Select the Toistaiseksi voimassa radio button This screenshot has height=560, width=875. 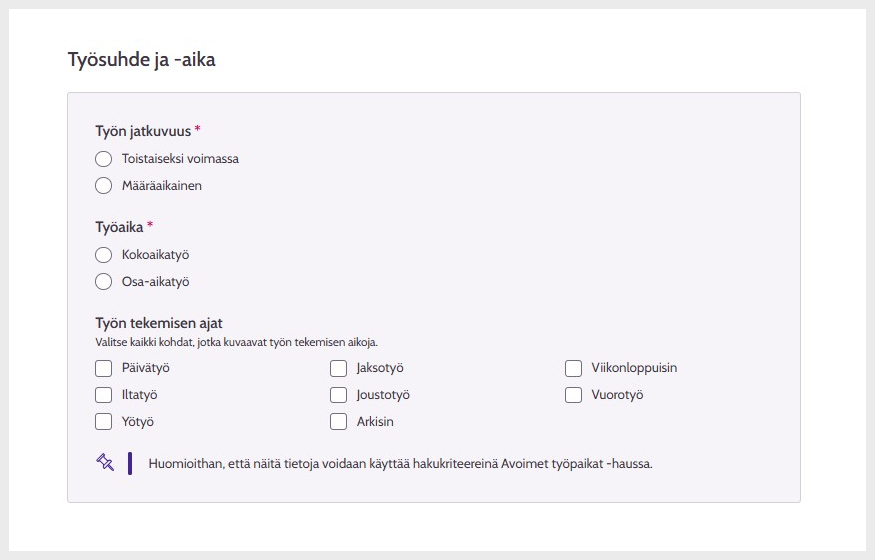pyautogui.click(x=103, y=158)
